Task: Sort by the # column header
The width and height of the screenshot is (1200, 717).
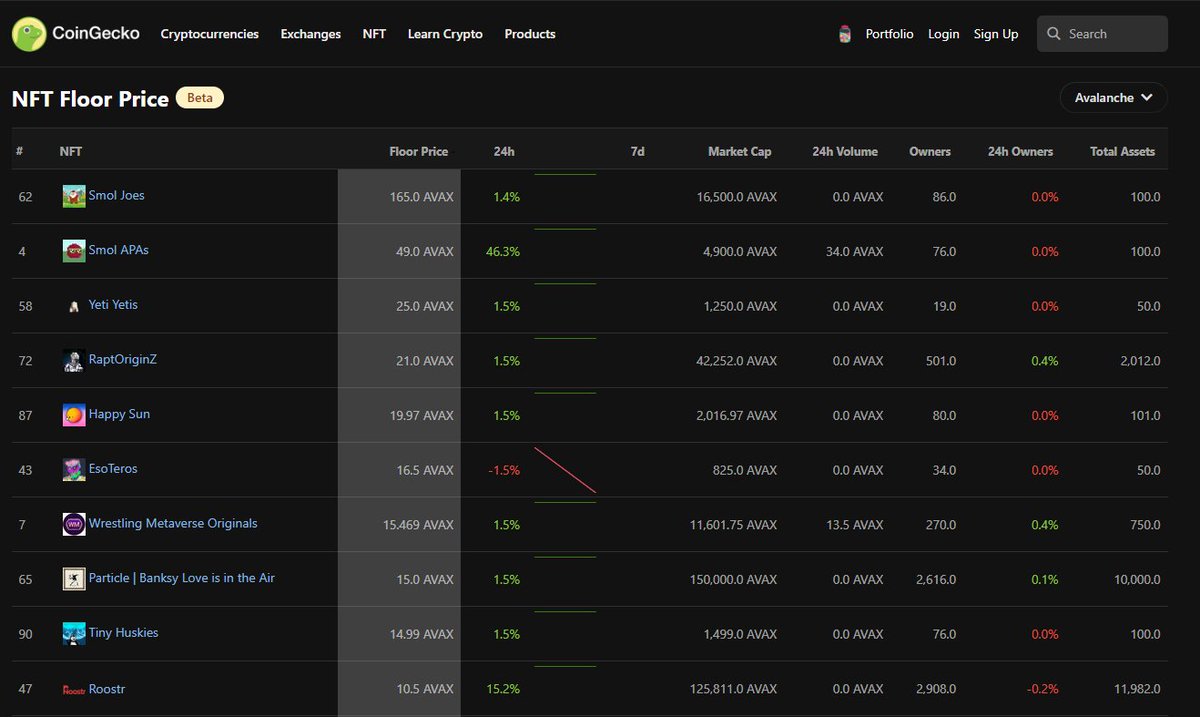Action: [x=19, y=152]
